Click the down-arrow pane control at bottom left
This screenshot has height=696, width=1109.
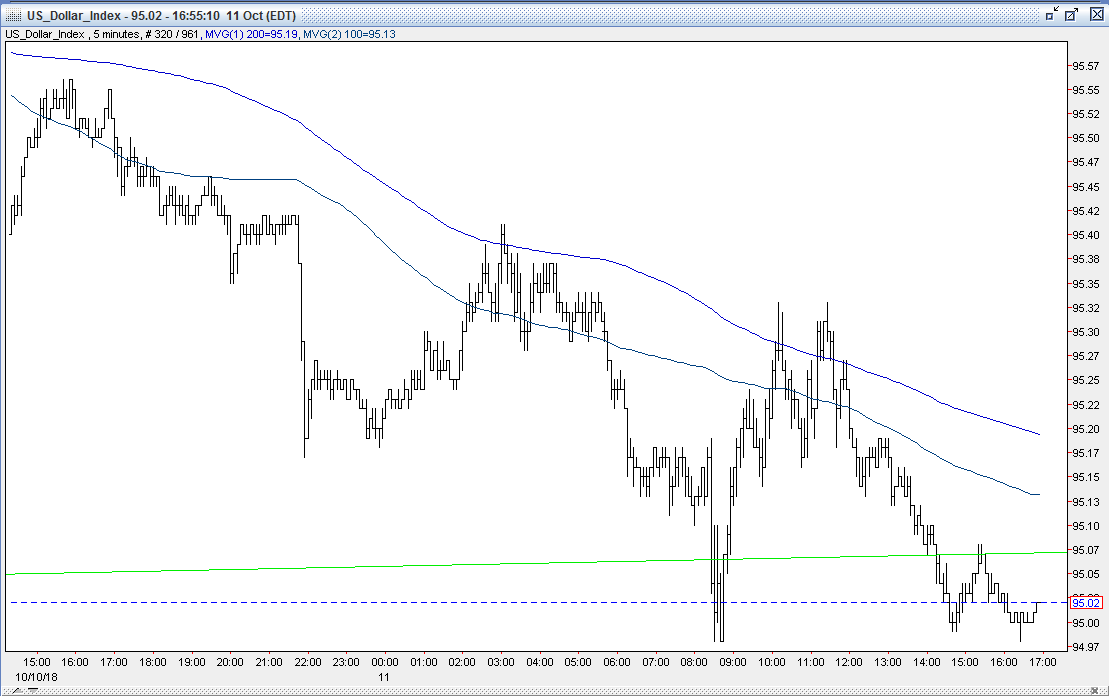coord(32,690)
